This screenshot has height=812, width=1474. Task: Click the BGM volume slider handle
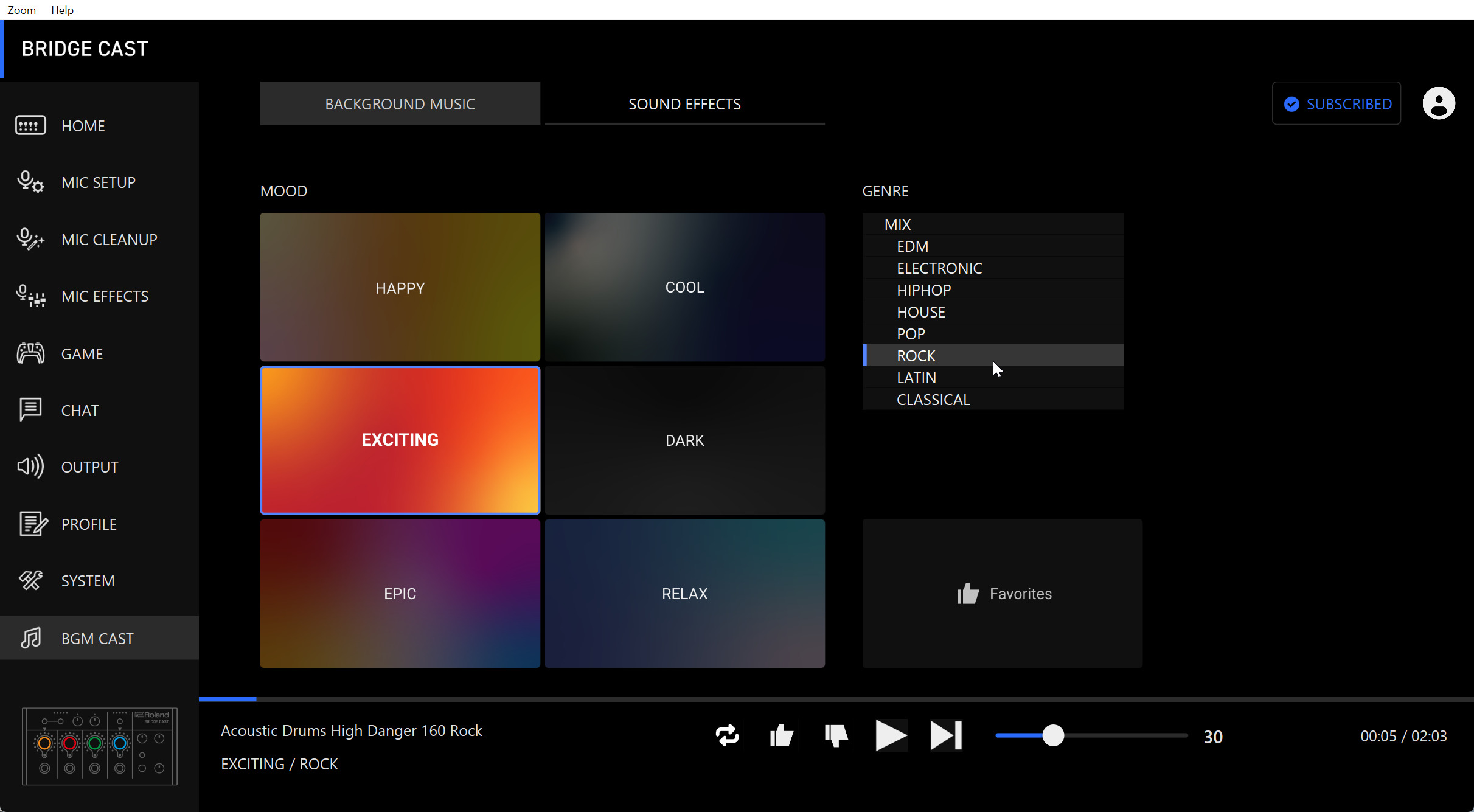tap(1053, 735)
